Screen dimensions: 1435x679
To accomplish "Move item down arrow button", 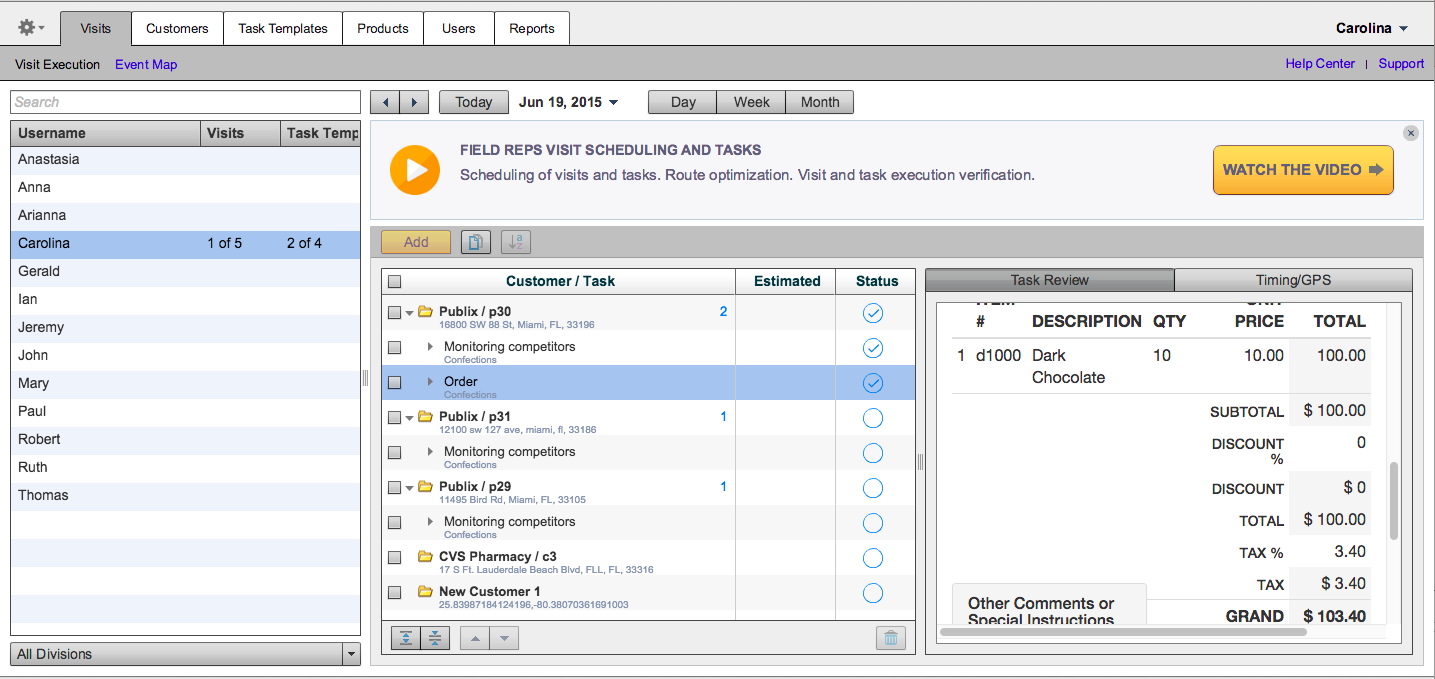I will point(504,638).
